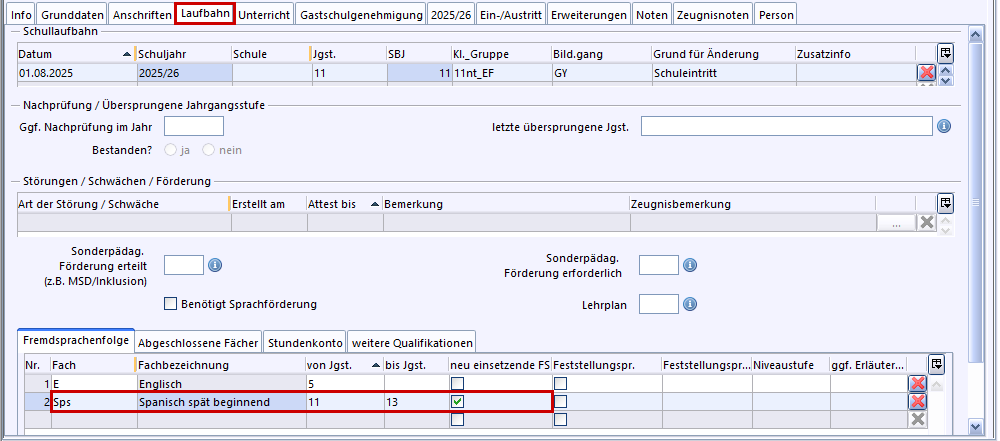Viewport: 1000px width, 441px height.
Task: Enable Benötigt Sprachförderung checkbox
Action: 170,304
